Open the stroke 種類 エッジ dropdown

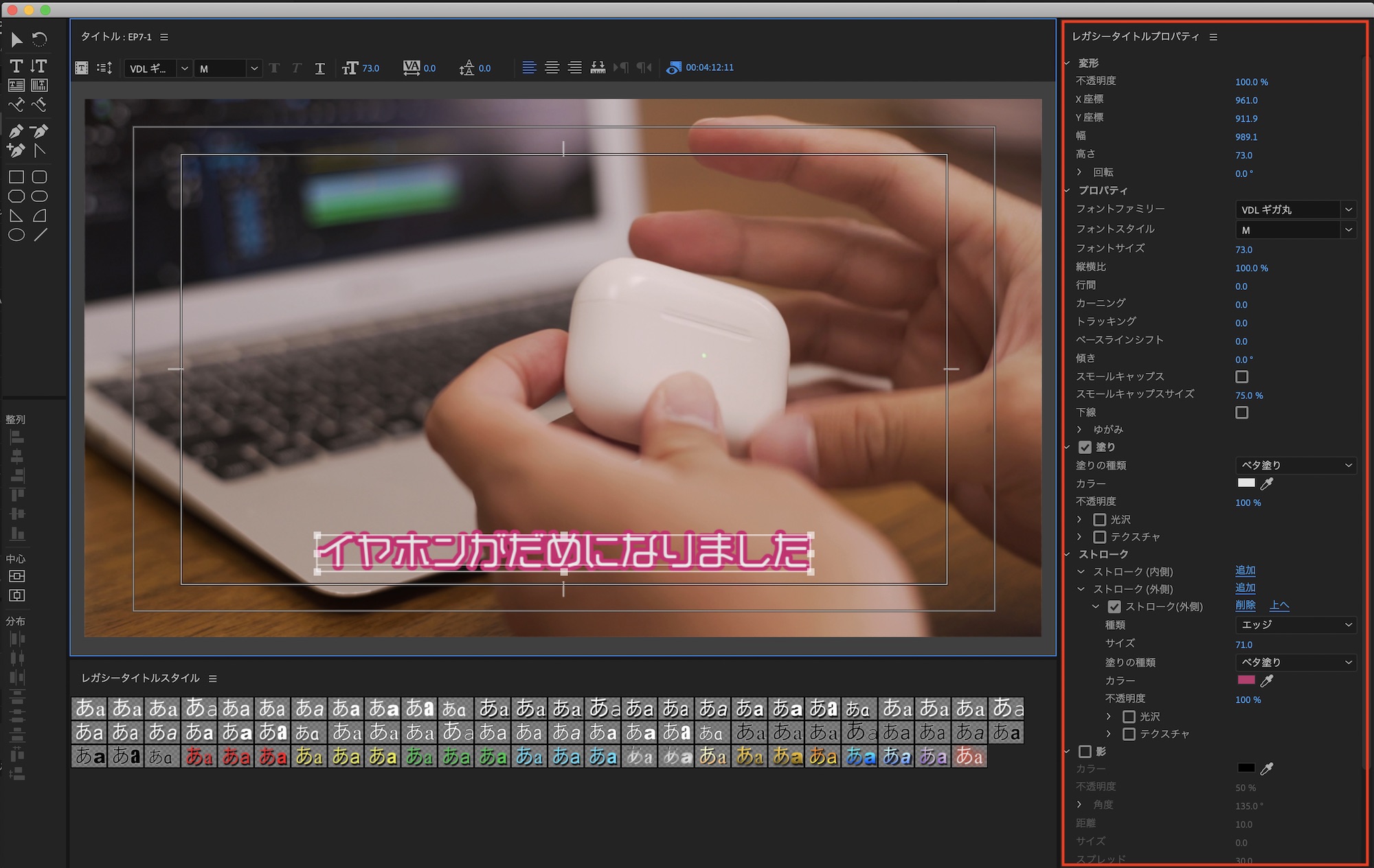click(x=1295, y=625)
